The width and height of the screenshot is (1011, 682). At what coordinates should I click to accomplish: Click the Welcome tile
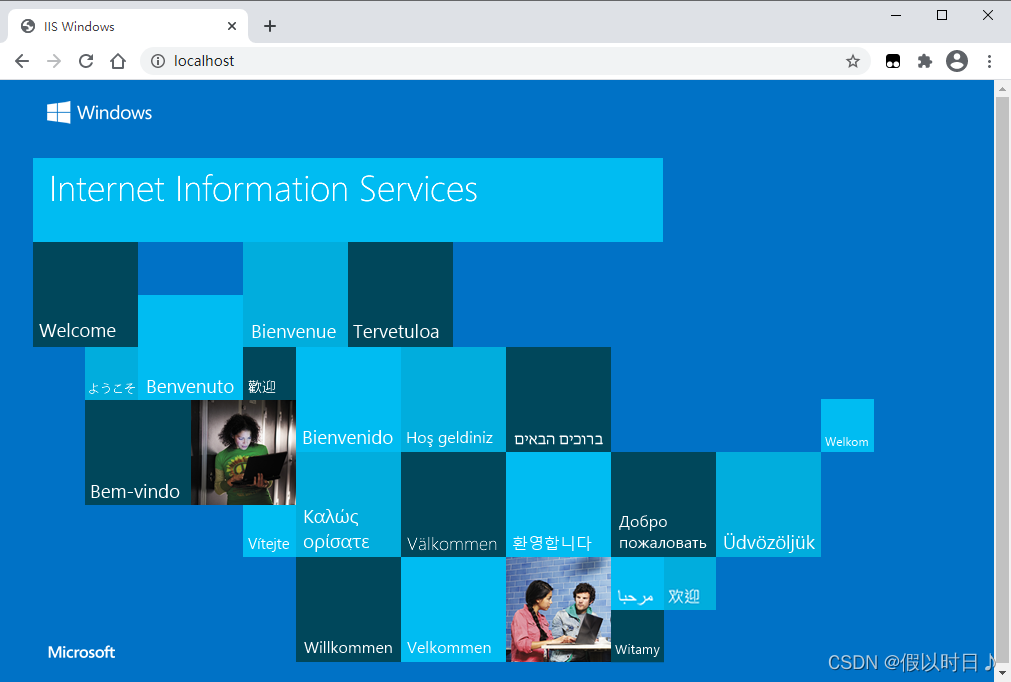[85, 294]
